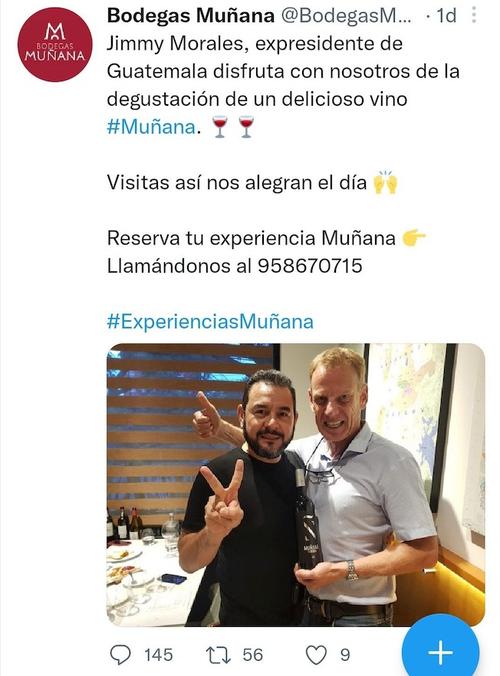Open the #ExperienciasMuñana hashtag
Image resolution: width=500 pixels, height=676 pixels.
[210, 322]
